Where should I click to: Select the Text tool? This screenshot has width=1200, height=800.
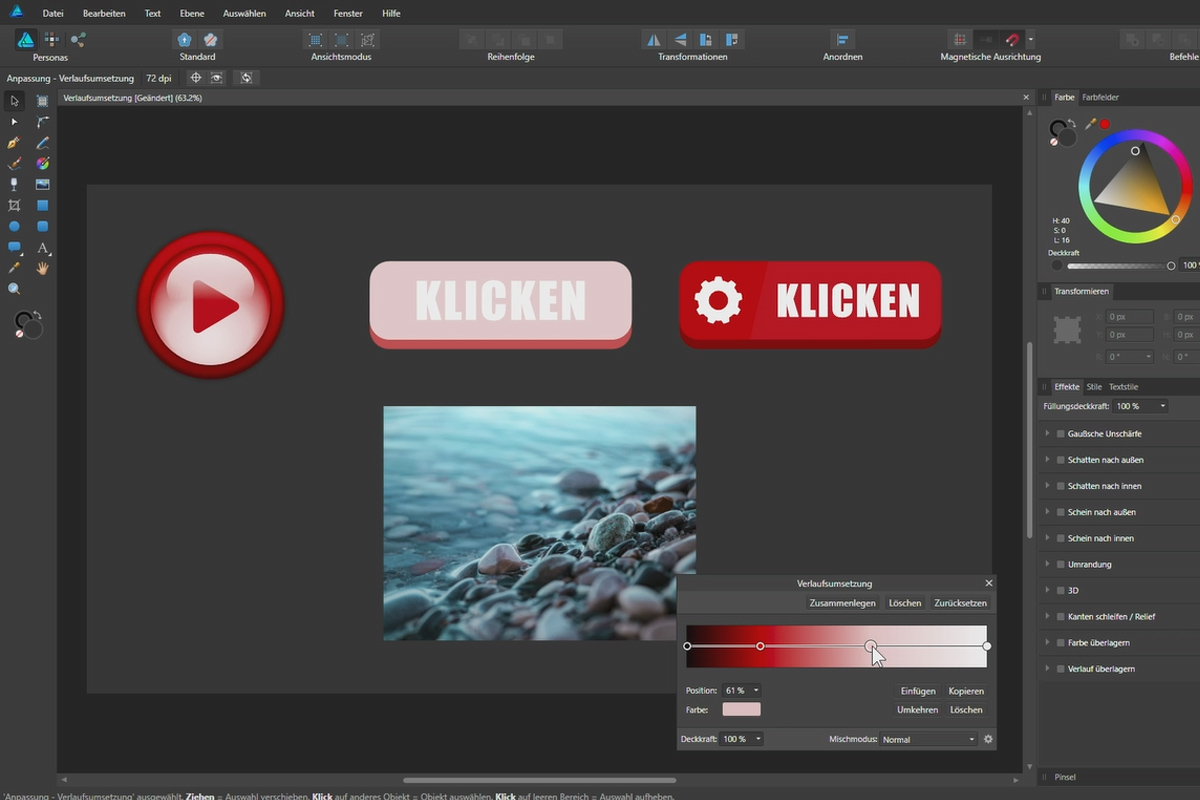pyautogui.click(x=41, y=248)
